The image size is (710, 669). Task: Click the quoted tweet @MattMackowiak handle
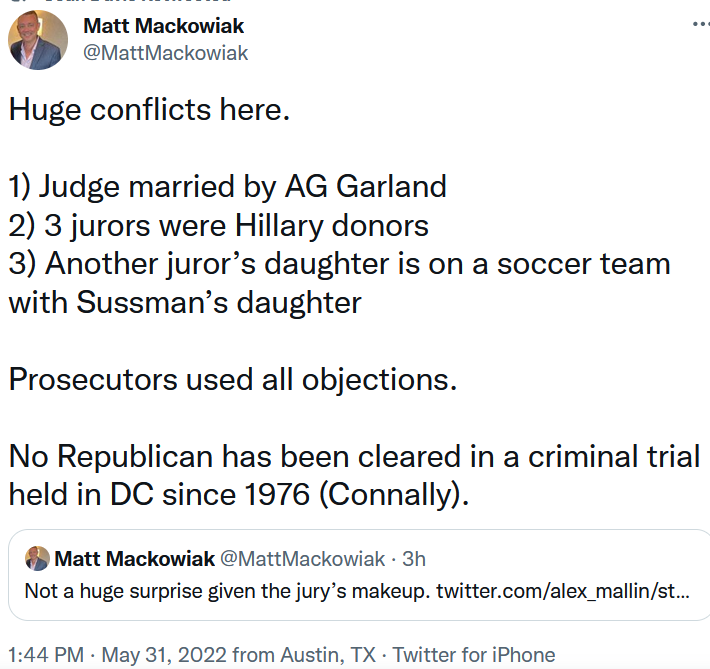[302, 558]
